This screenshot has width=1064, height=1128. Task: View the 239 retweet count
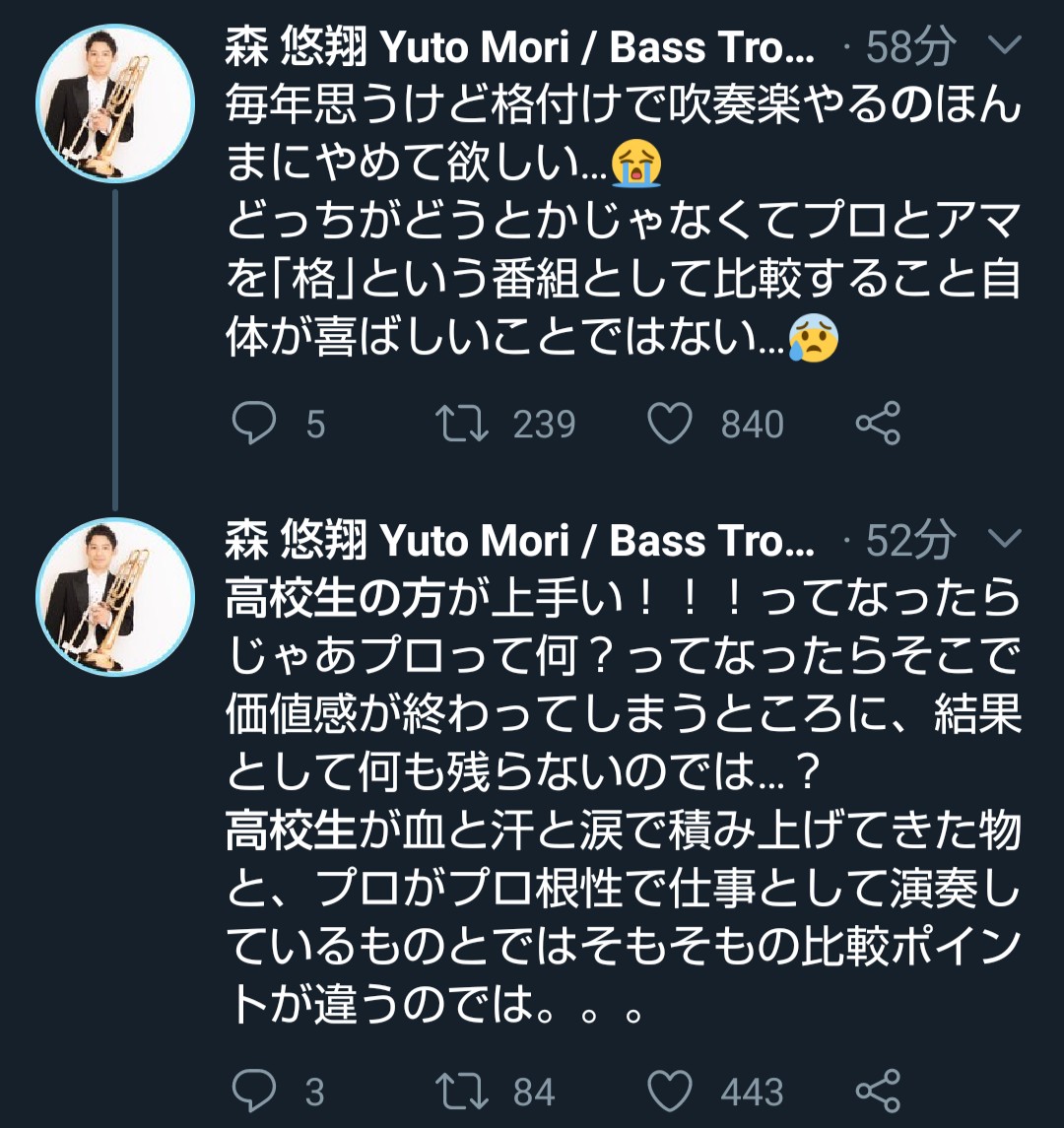[545, 424]
